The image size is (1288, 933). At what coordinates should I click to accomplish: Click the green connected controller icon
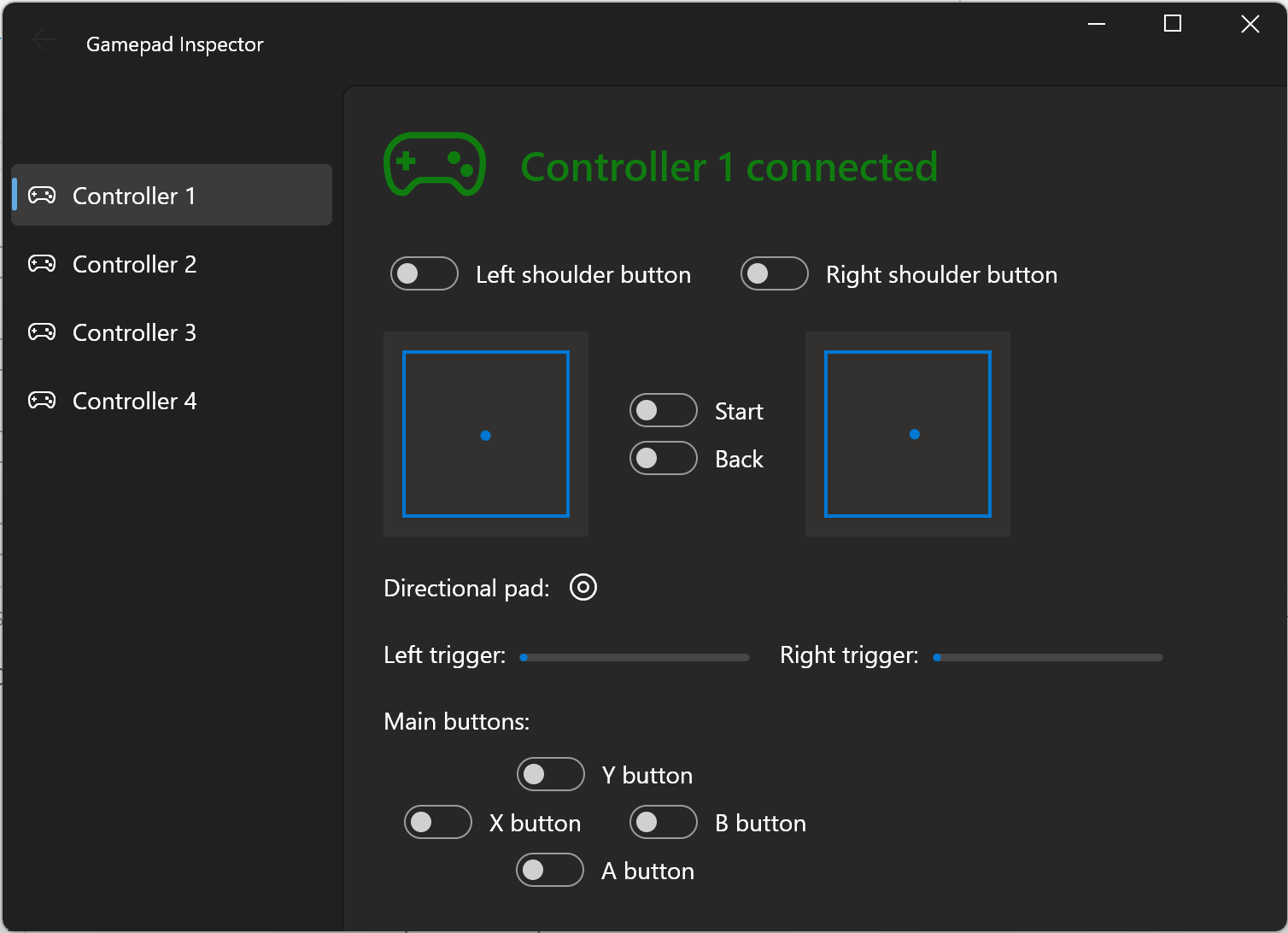(433, 164)
